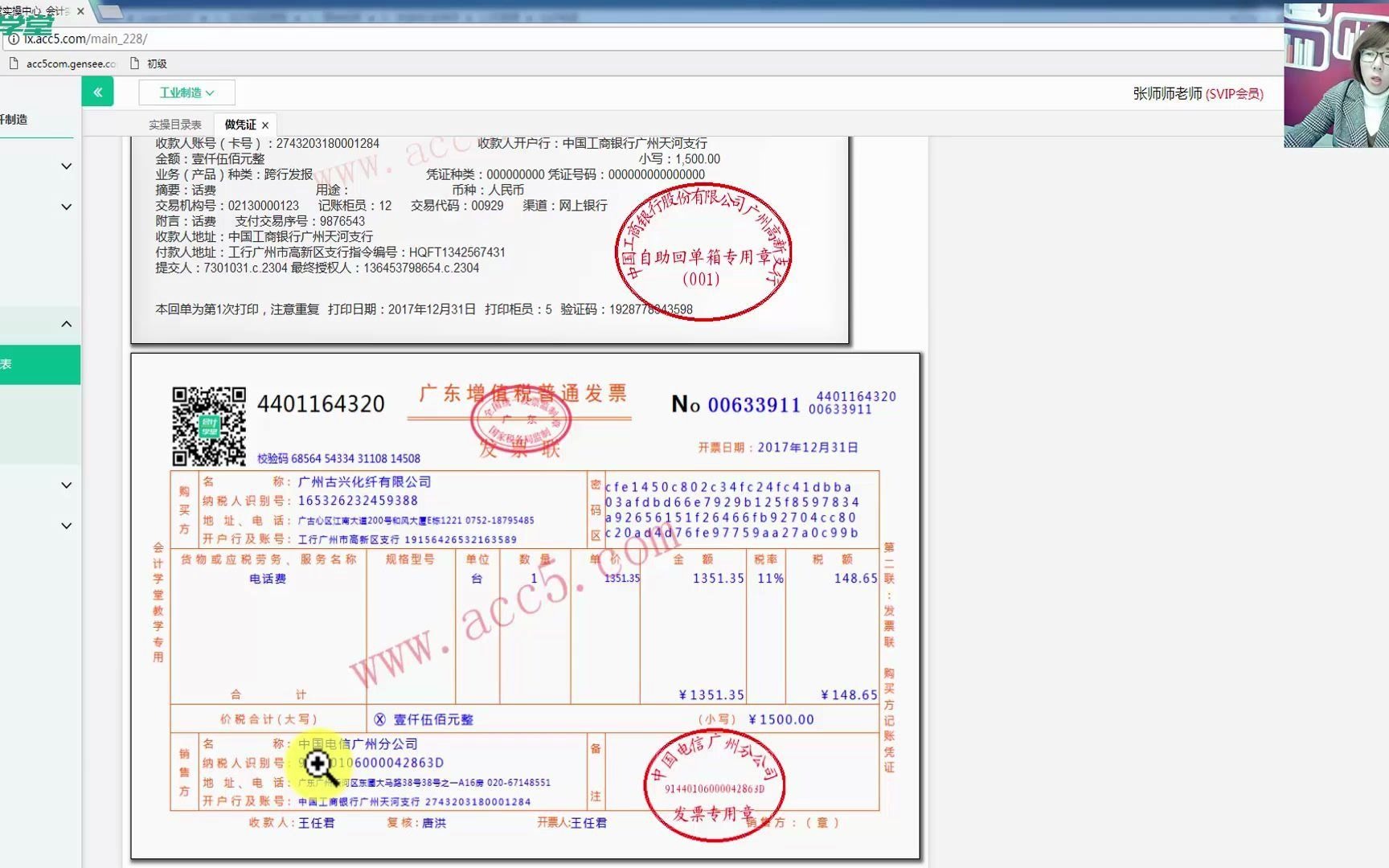Expand first sidebar chevron section

(67, 166)
